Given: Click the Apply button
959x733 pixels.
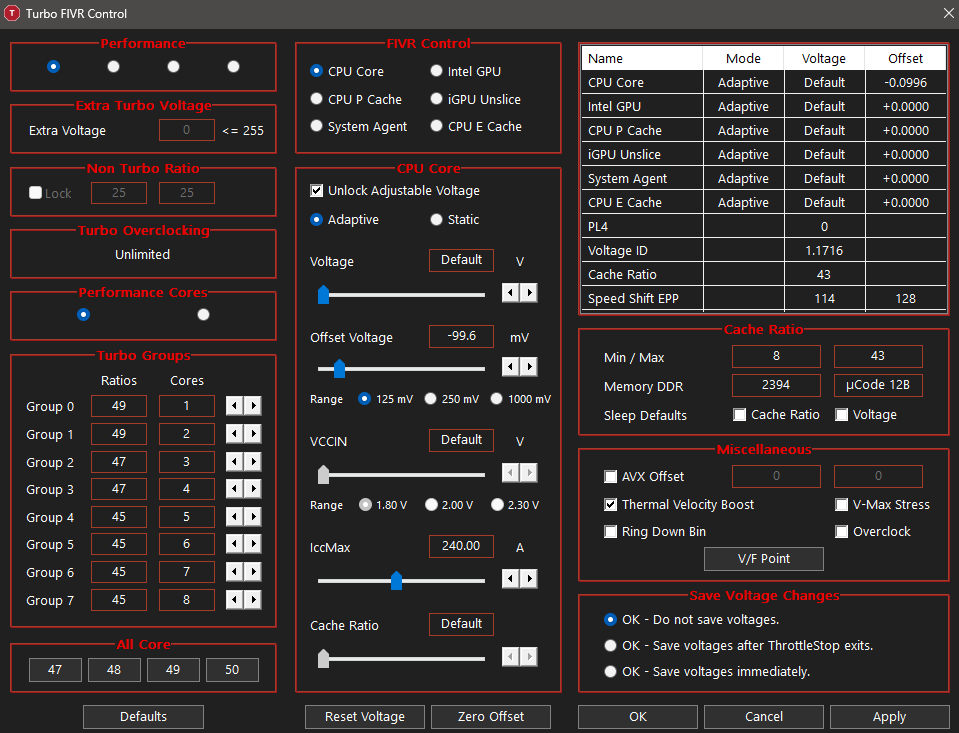Looking at the screenshot, I should coord(889,716).
